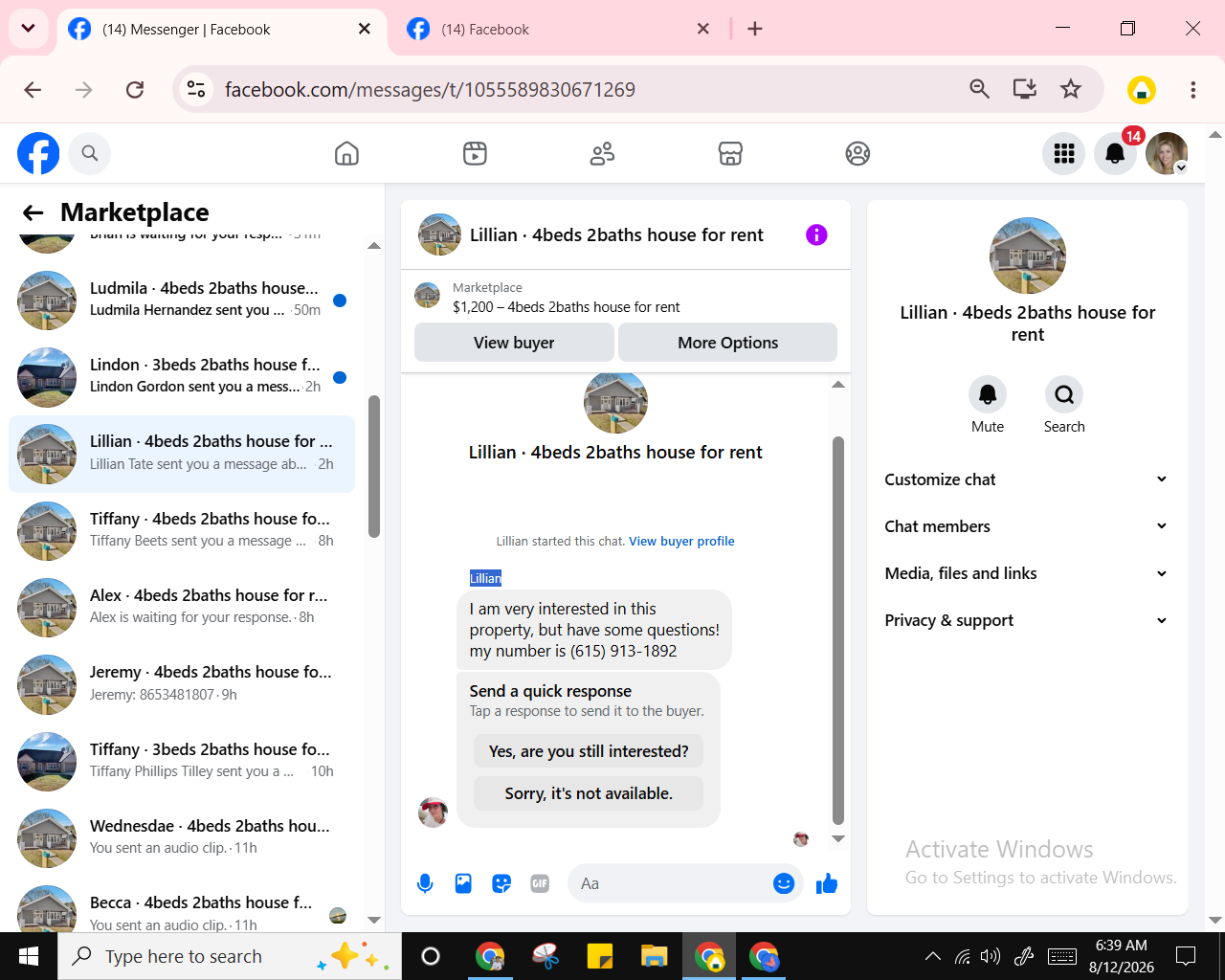Switch to the (14) Facebook tab

click(559, 30)
